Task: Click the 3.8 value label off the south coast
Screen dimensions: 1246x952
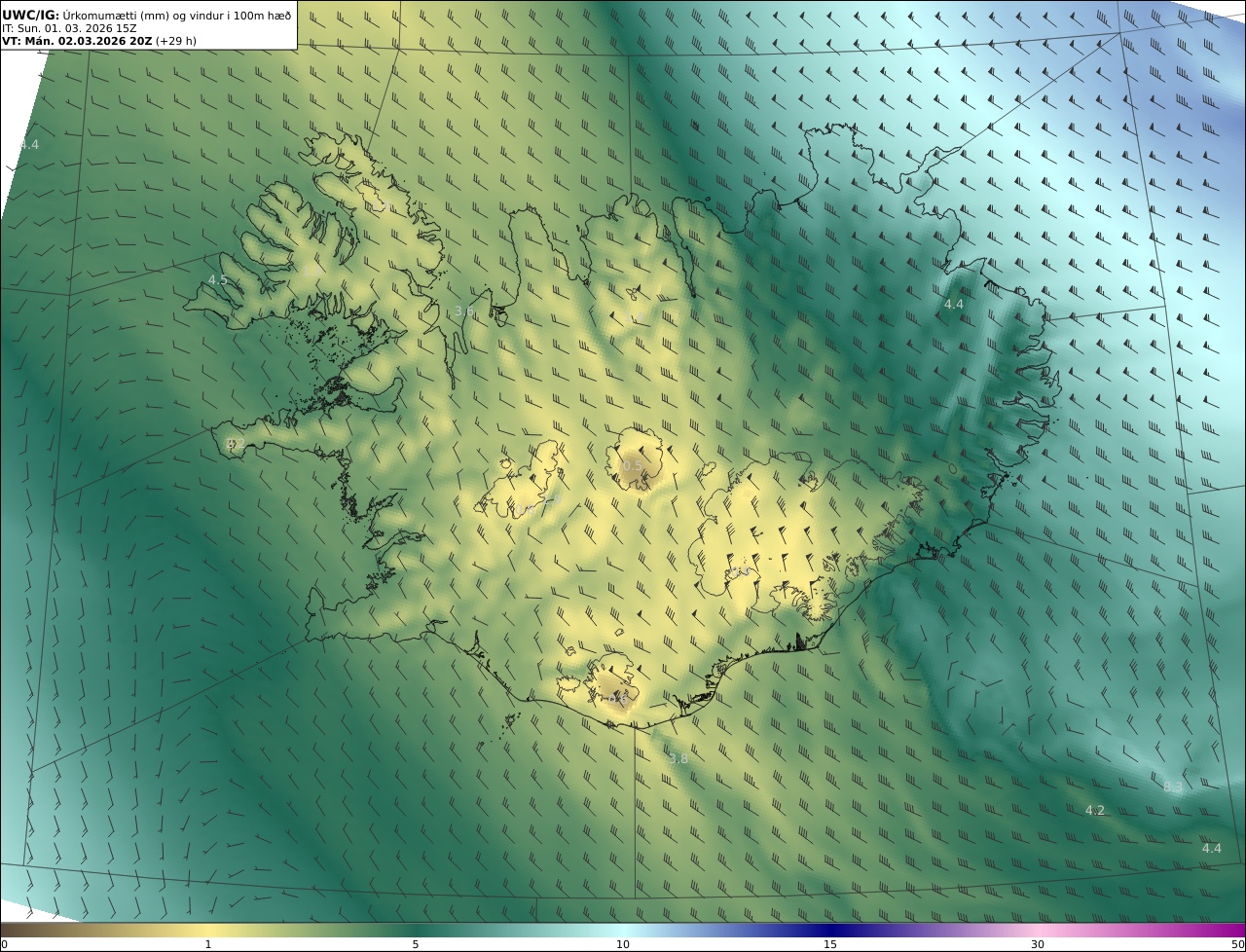Action: click(678, 758)
